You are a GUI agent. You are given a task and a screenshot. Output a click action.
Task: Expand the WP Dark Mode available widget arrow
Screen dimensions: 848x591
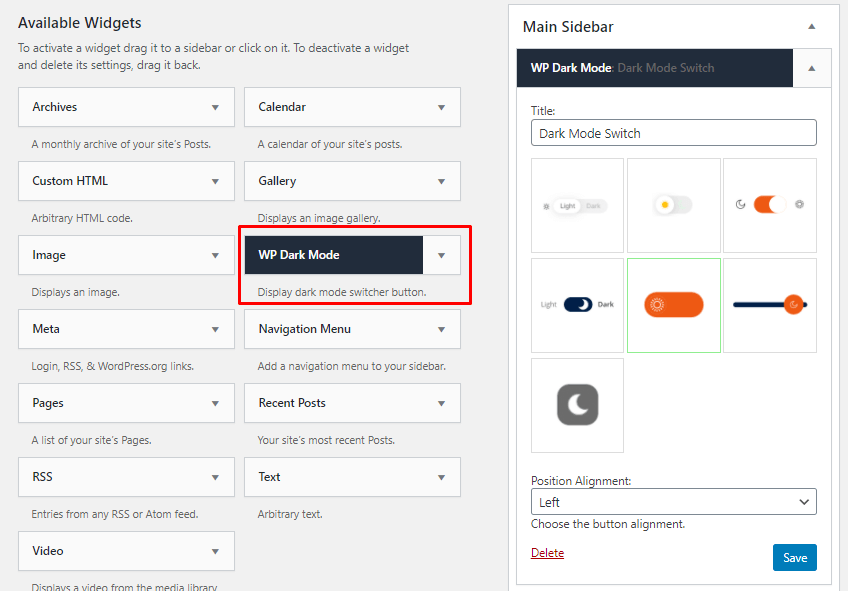coord(441,255)
